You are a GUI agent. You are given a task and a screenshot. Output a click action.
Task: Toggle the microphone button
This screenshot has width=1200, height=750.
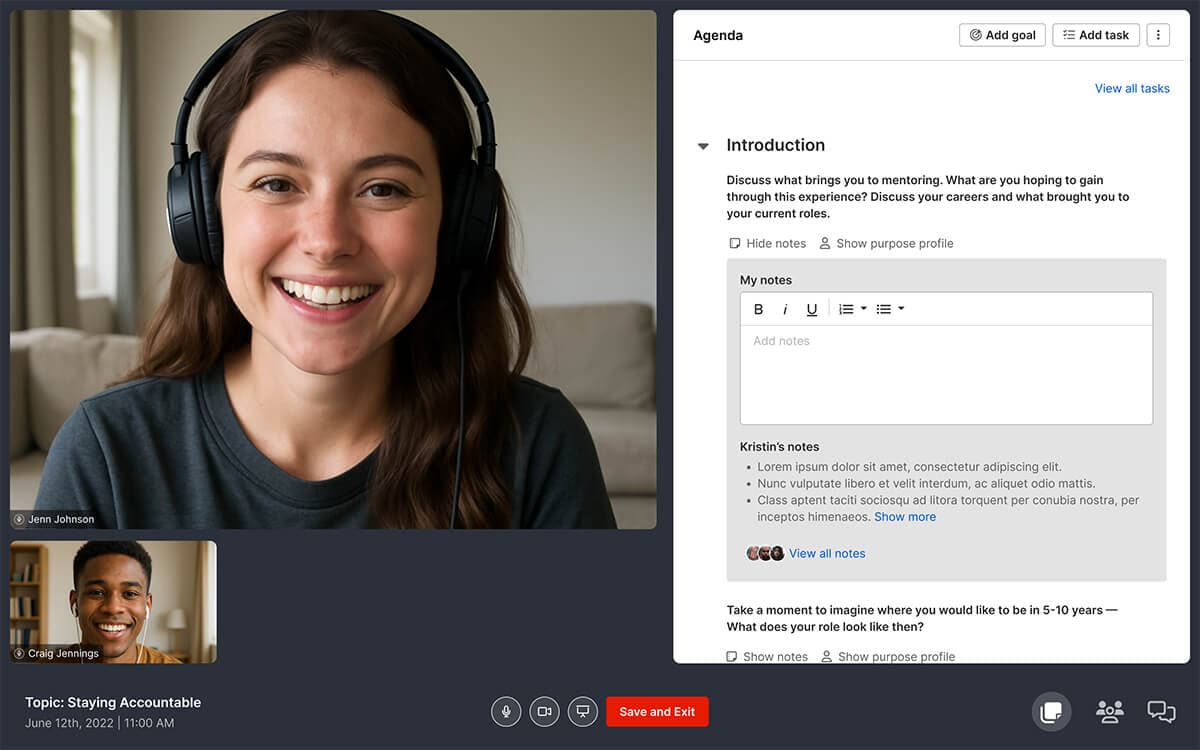pos(506,712)
